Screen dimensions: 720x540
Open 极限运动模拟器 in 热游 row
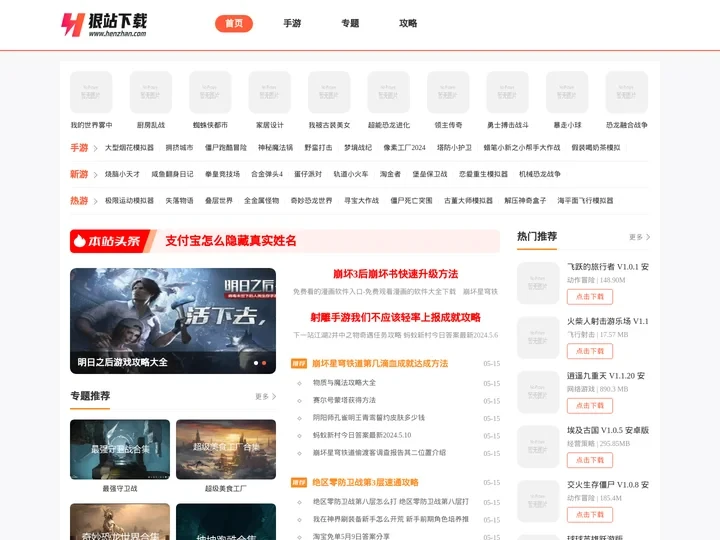pyautogui.click(x=129, y=201)
